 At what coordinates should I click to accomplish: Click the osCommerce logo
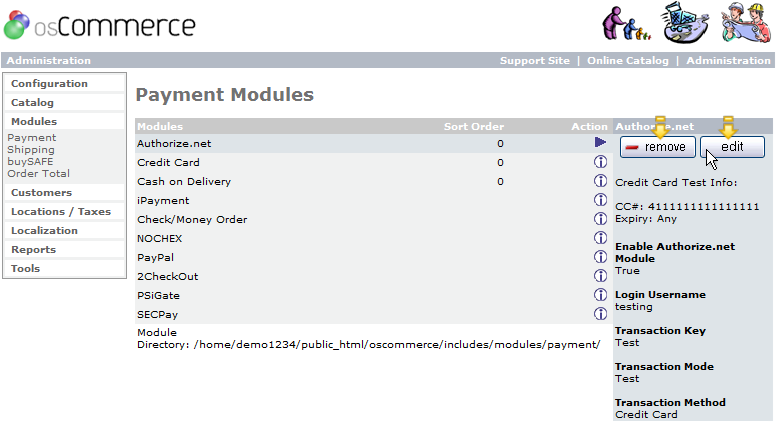pos(100,25)
